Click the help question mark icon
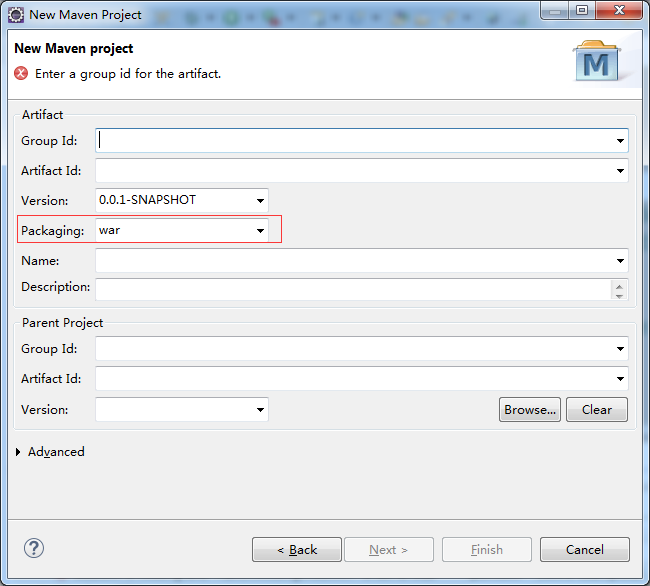Screen dimensions: 650x586 click(x=34, y=548)
